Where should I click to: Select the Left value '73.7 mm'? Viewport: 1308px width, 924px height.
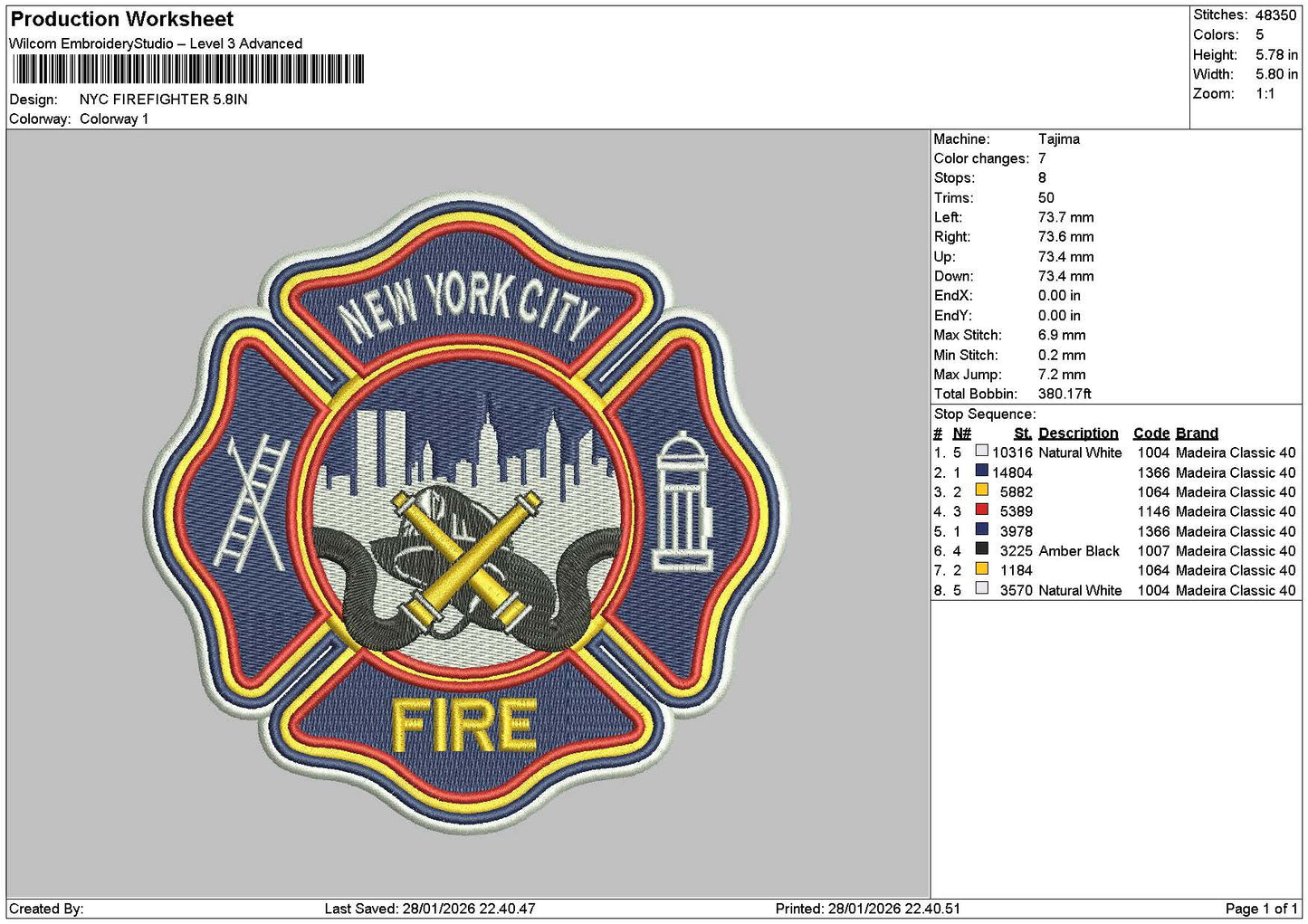(x=1066, y=217)
